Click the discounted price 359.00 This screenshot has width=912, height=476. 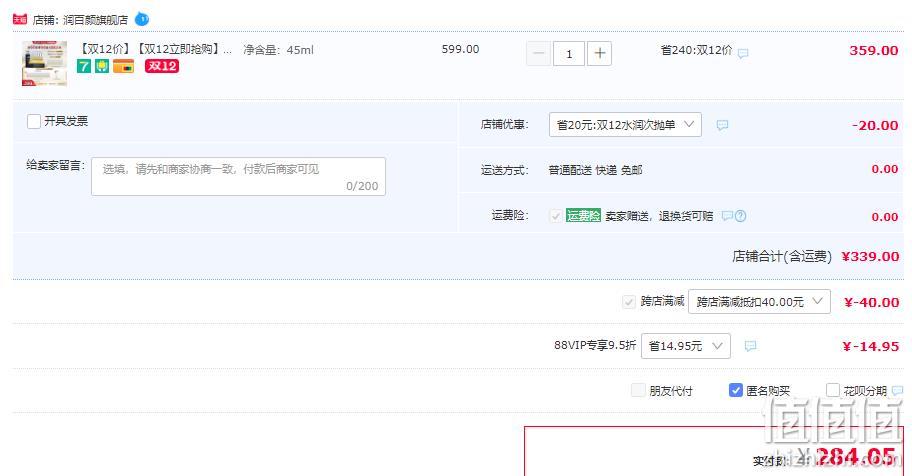874,51
